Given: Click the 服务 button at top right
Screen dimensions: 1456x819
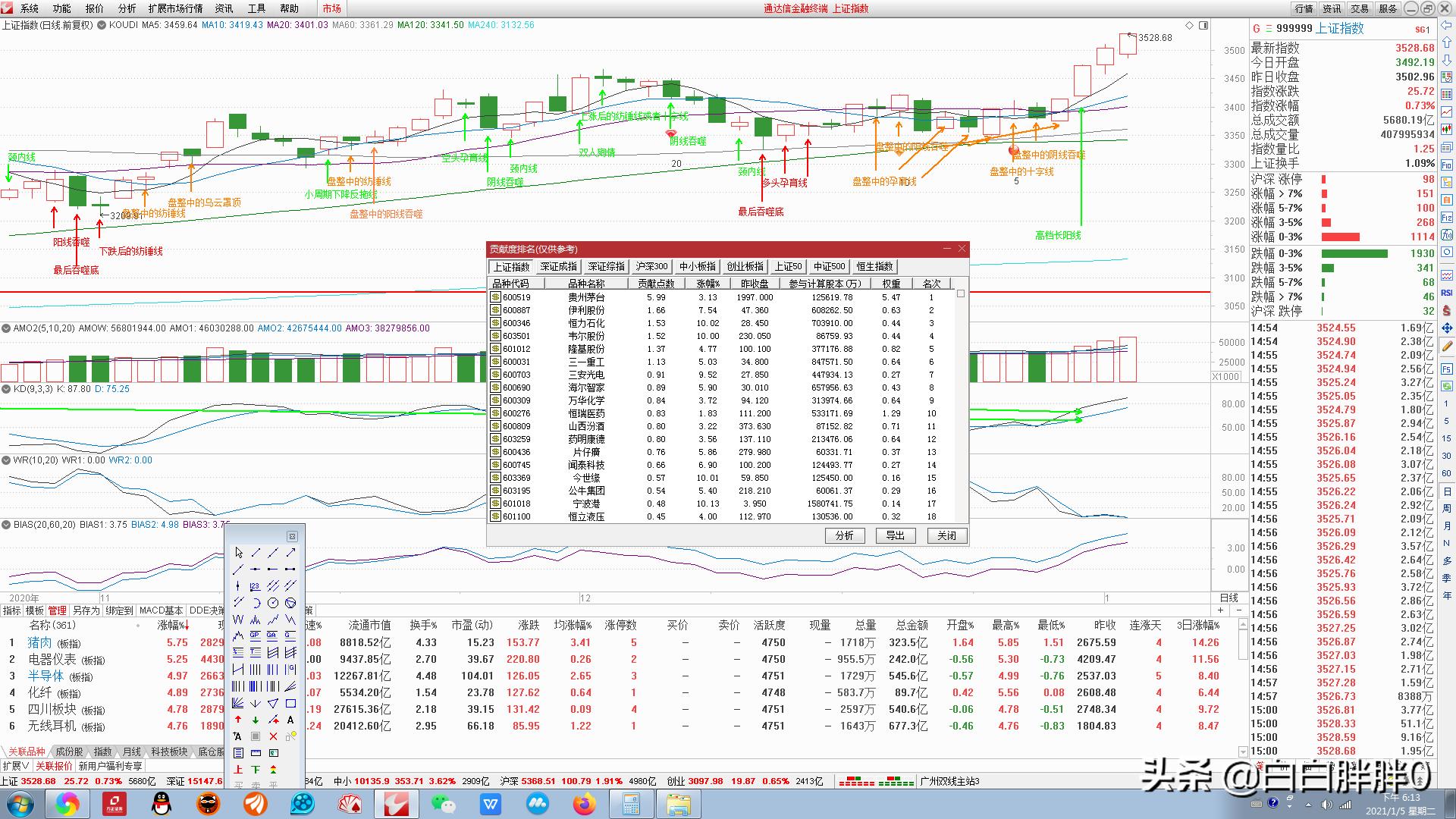Looking at the screenshot, I should tap(1388, 8).
